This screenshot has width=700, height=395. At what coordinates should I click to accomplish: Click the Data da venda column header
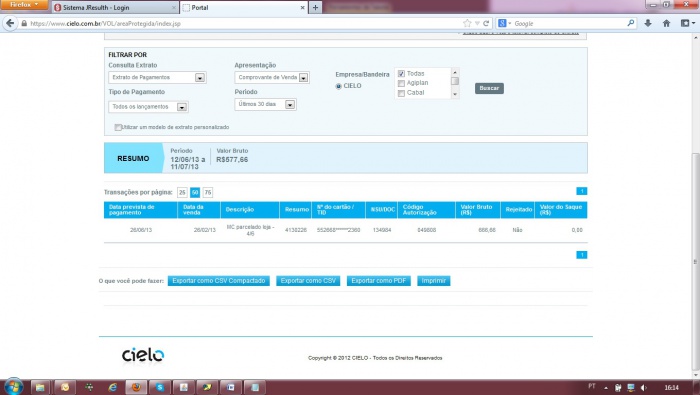pyautogui.click(x=199, y=210)
